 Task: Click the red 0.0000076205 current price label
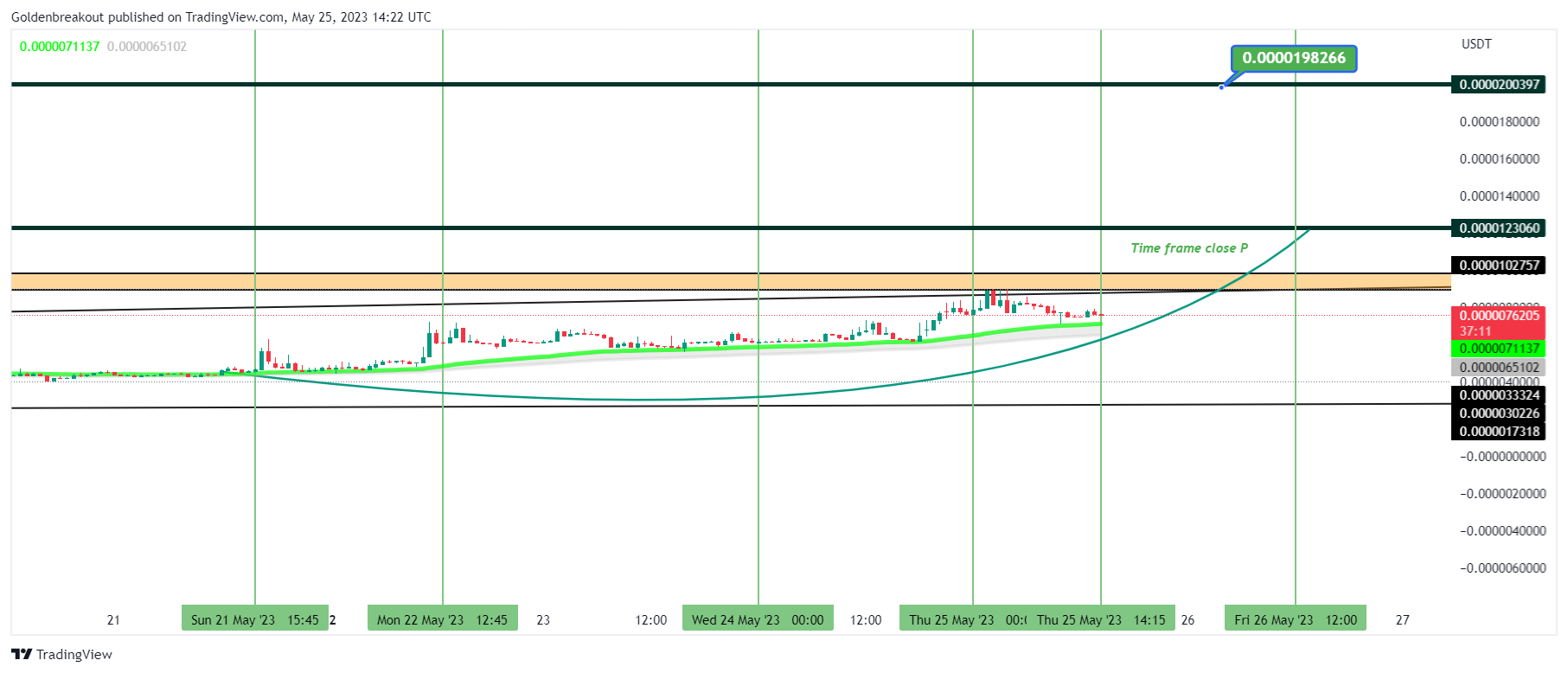(x=1499, y=316)
